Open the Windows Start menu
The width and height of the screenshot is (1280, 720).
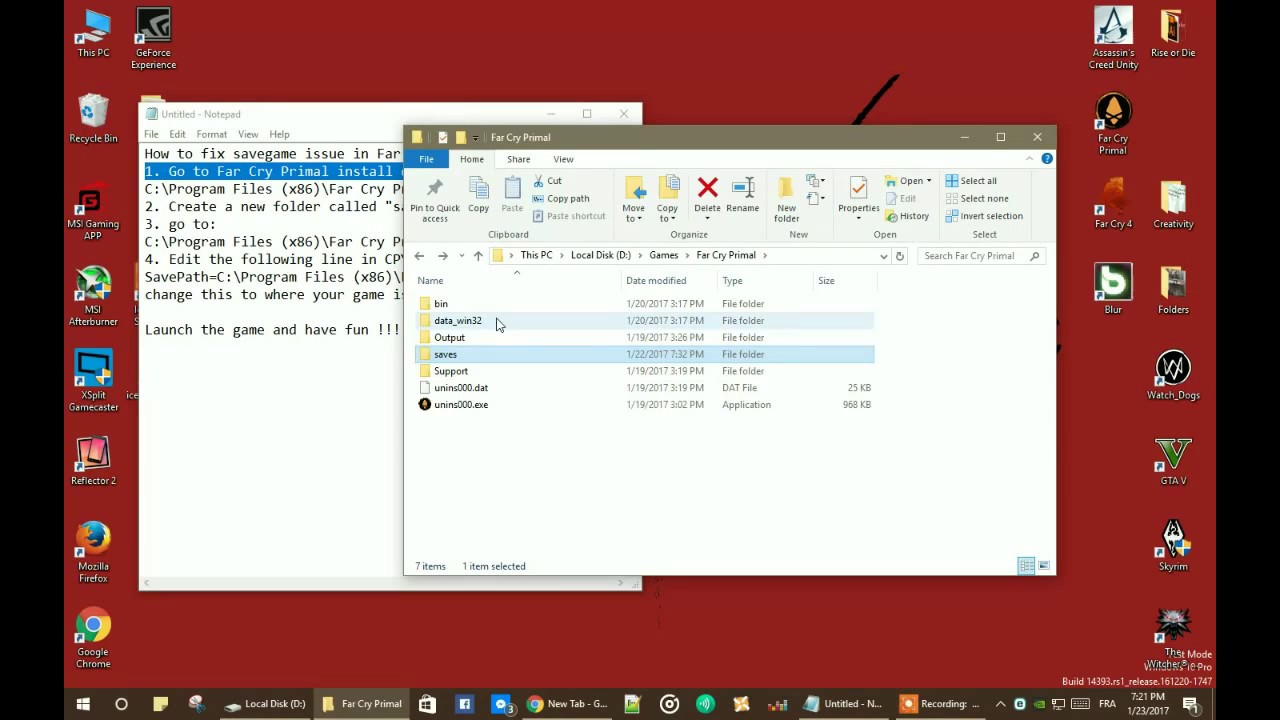(83, 704)
